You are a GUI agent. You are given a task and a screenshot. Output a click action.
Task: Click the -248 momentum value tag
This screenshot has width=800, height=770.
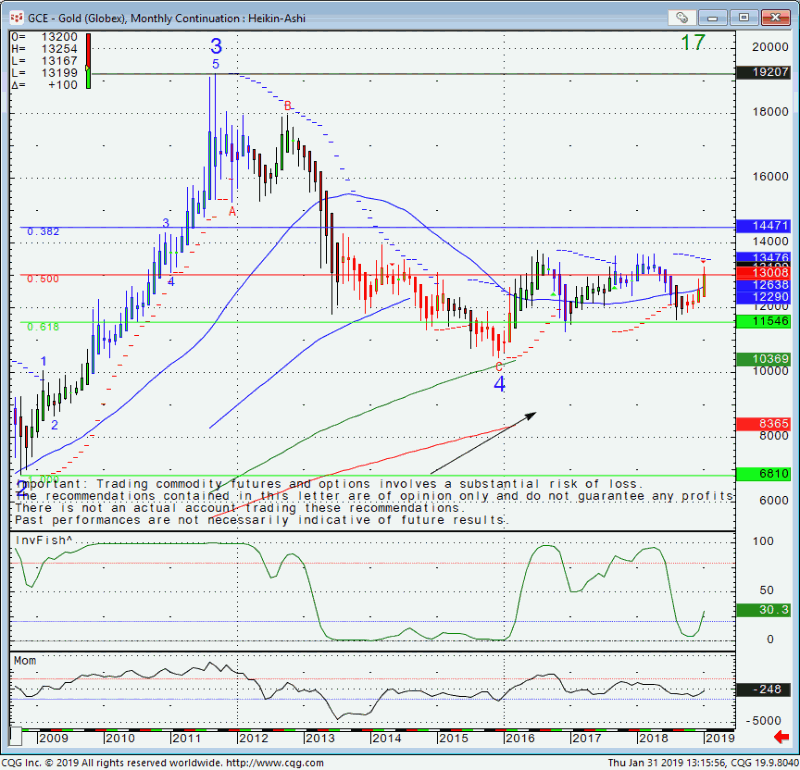(765, 690)
